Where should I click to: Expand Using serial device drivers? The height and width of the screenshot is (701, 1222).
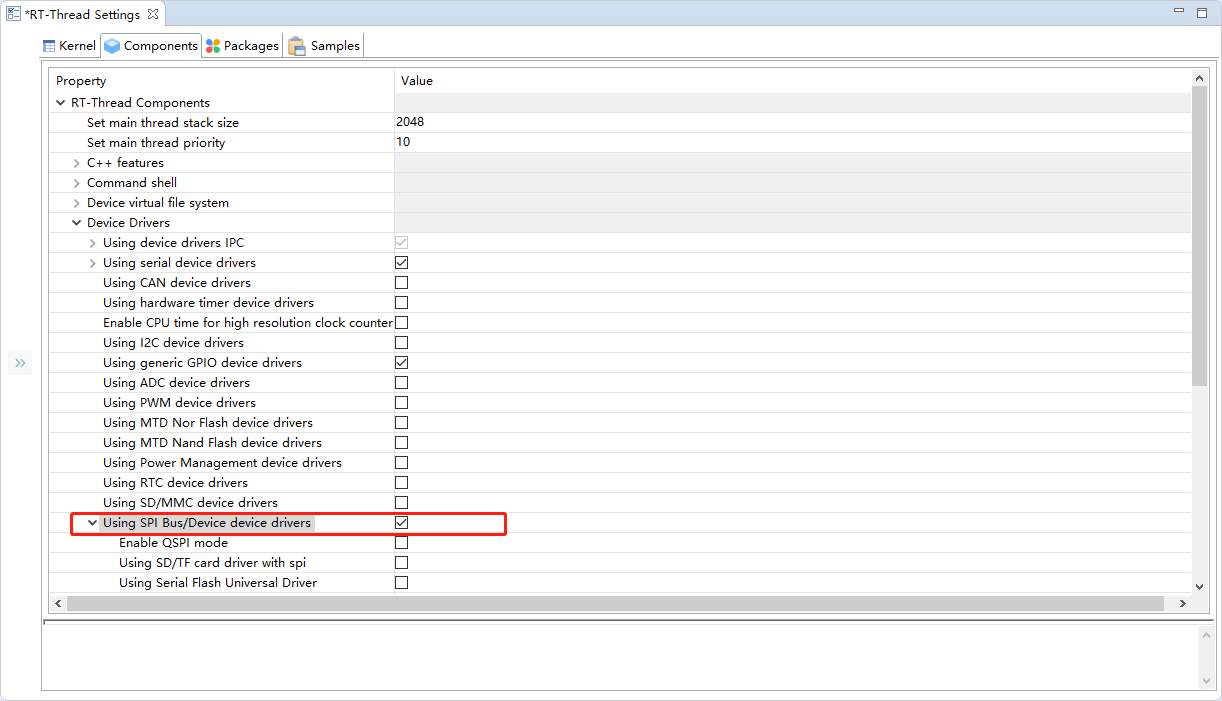point(93,263)
